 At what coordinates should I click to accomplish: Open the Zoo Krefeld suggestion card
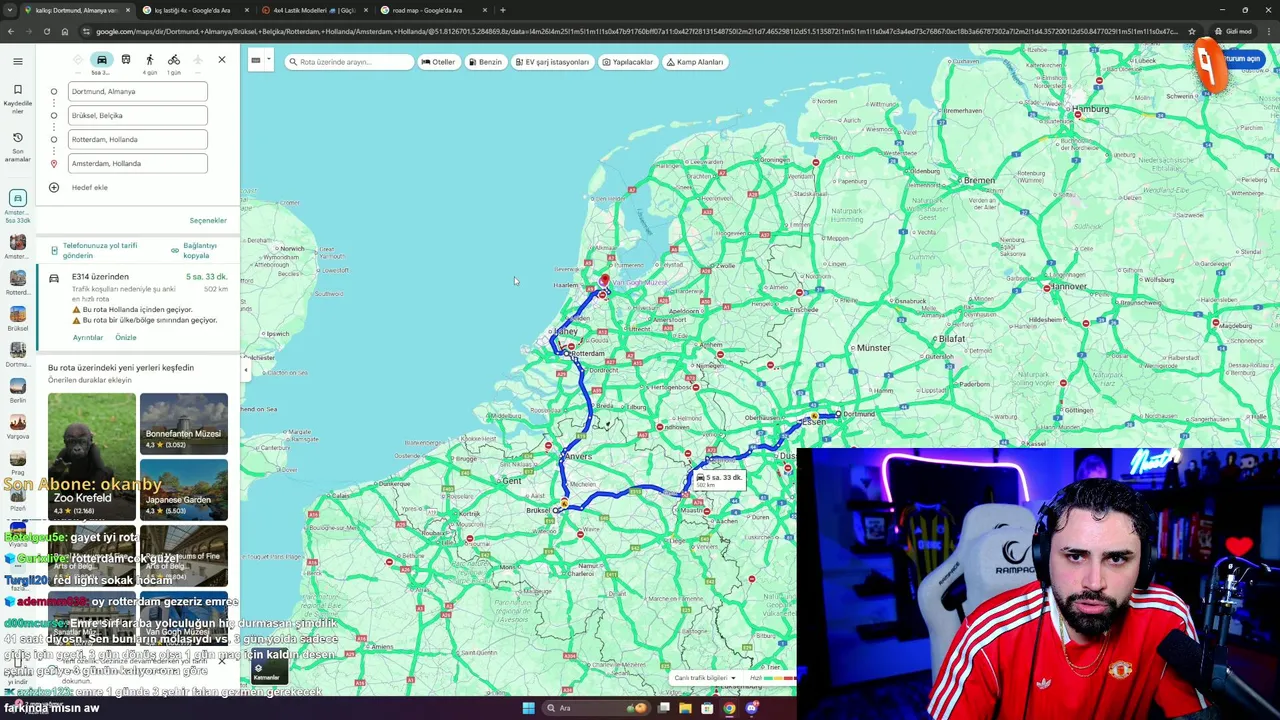[x=92, y=456]
